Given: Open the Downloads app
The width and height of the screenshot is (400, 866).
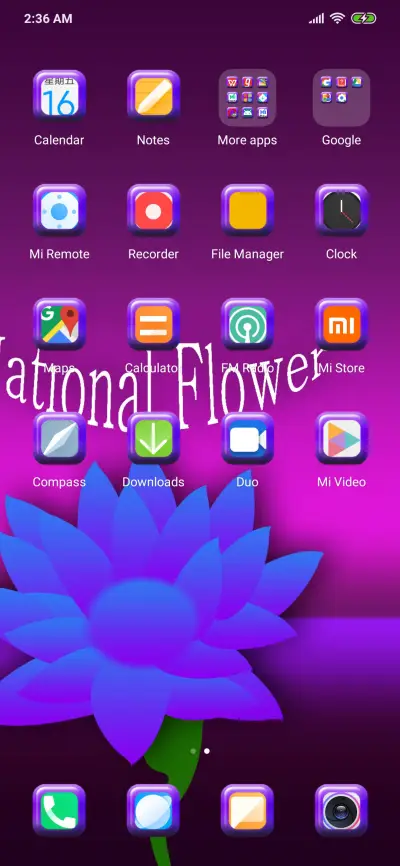Looking at the screenshot, I should (154, 438).
